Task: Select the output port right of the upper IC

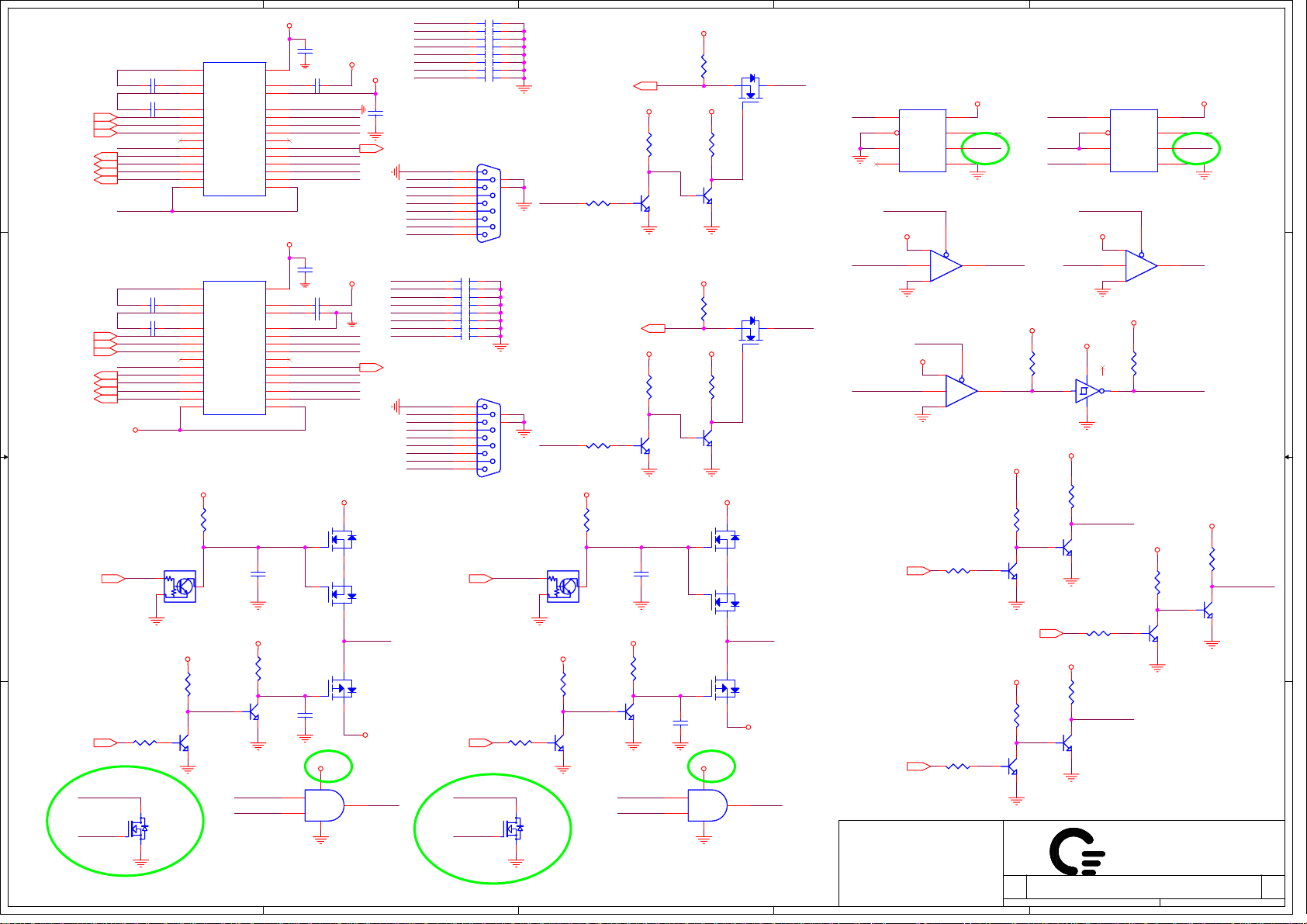Action: coord(372,148)
